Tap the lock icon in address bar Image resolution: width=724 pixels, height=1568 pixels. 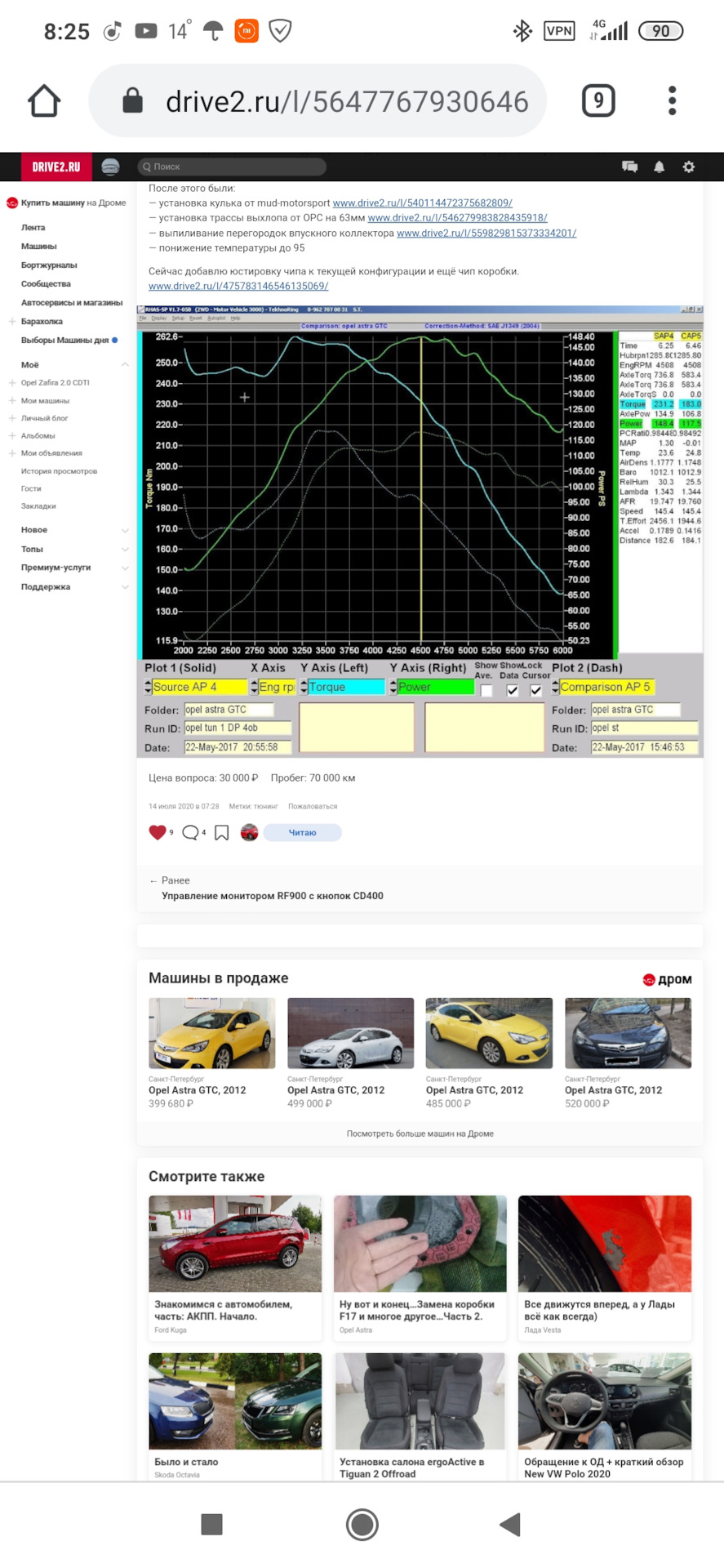(x=132, y=100)
